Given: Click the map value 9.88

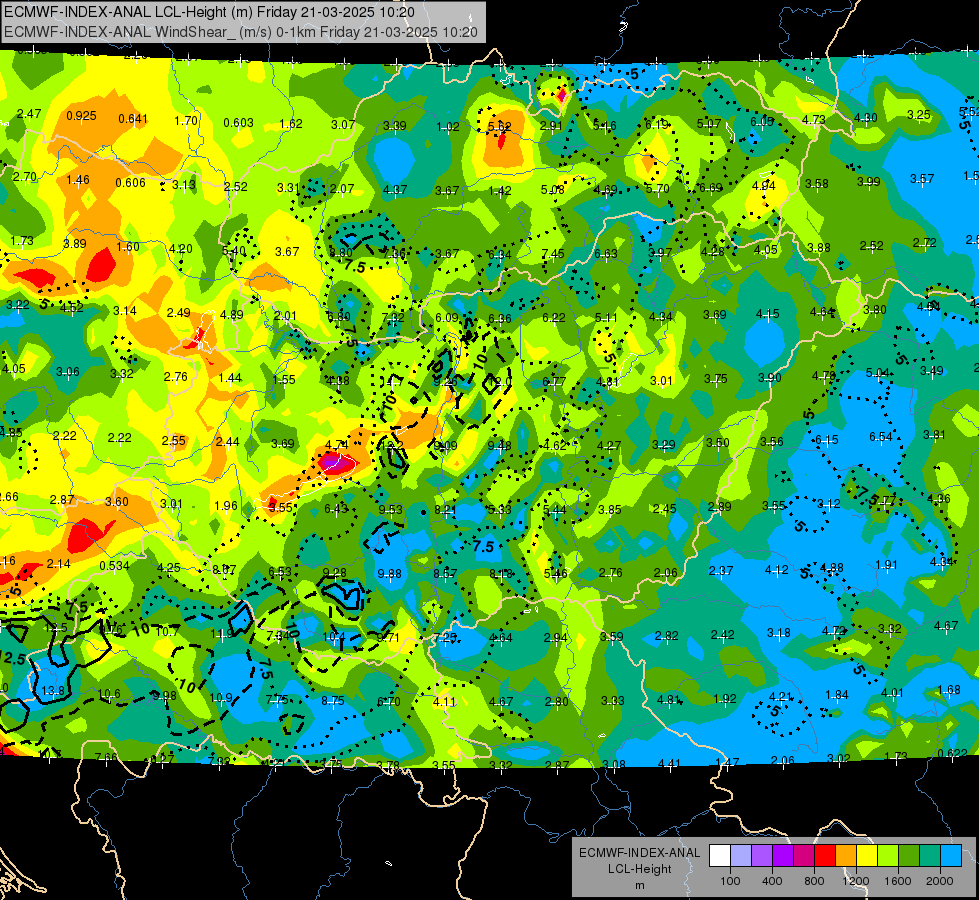Looking at the screenshot, I should 390,573.
